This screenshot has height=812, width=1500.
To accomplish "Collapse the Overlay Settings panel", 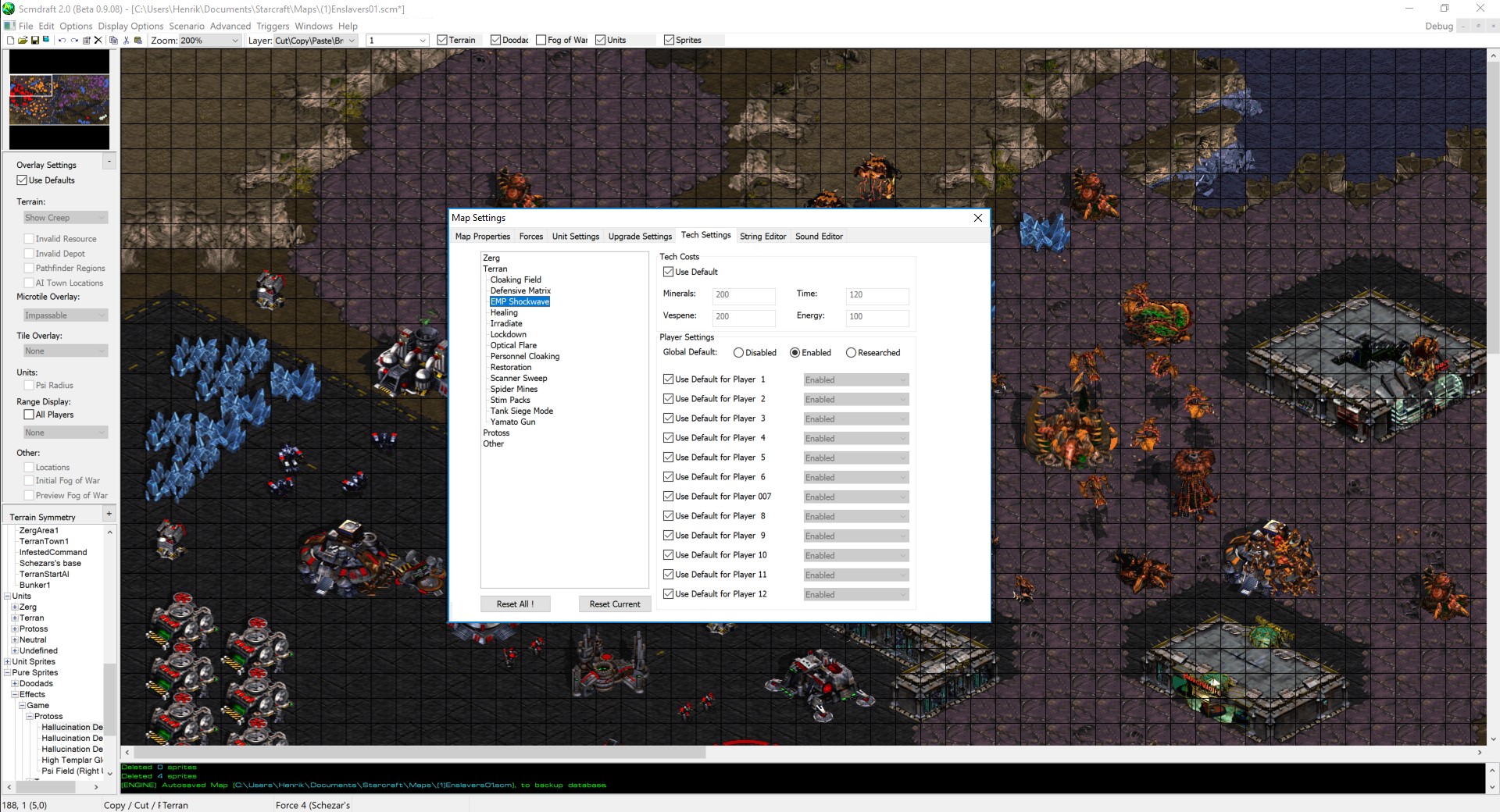I will pyautogui.click(x=109, y=161).
